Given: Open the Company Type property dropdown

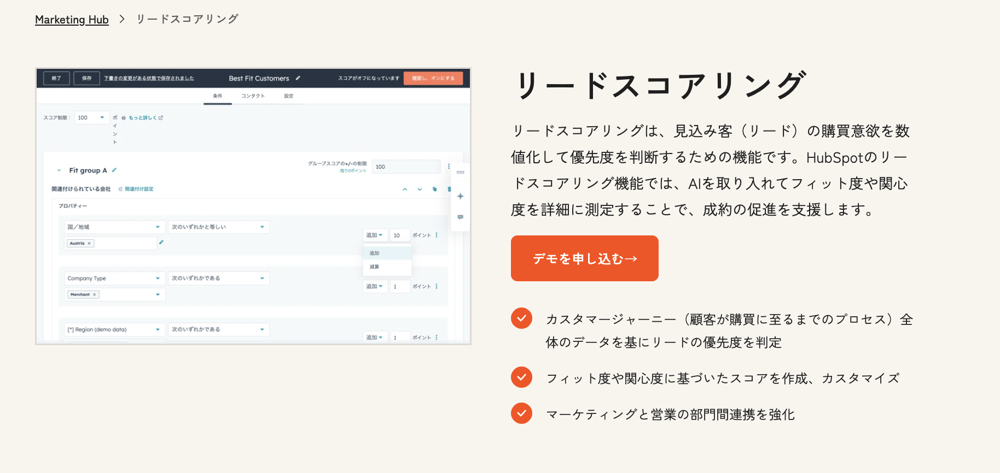Looking at the screenshot, I should click(115, 279).
